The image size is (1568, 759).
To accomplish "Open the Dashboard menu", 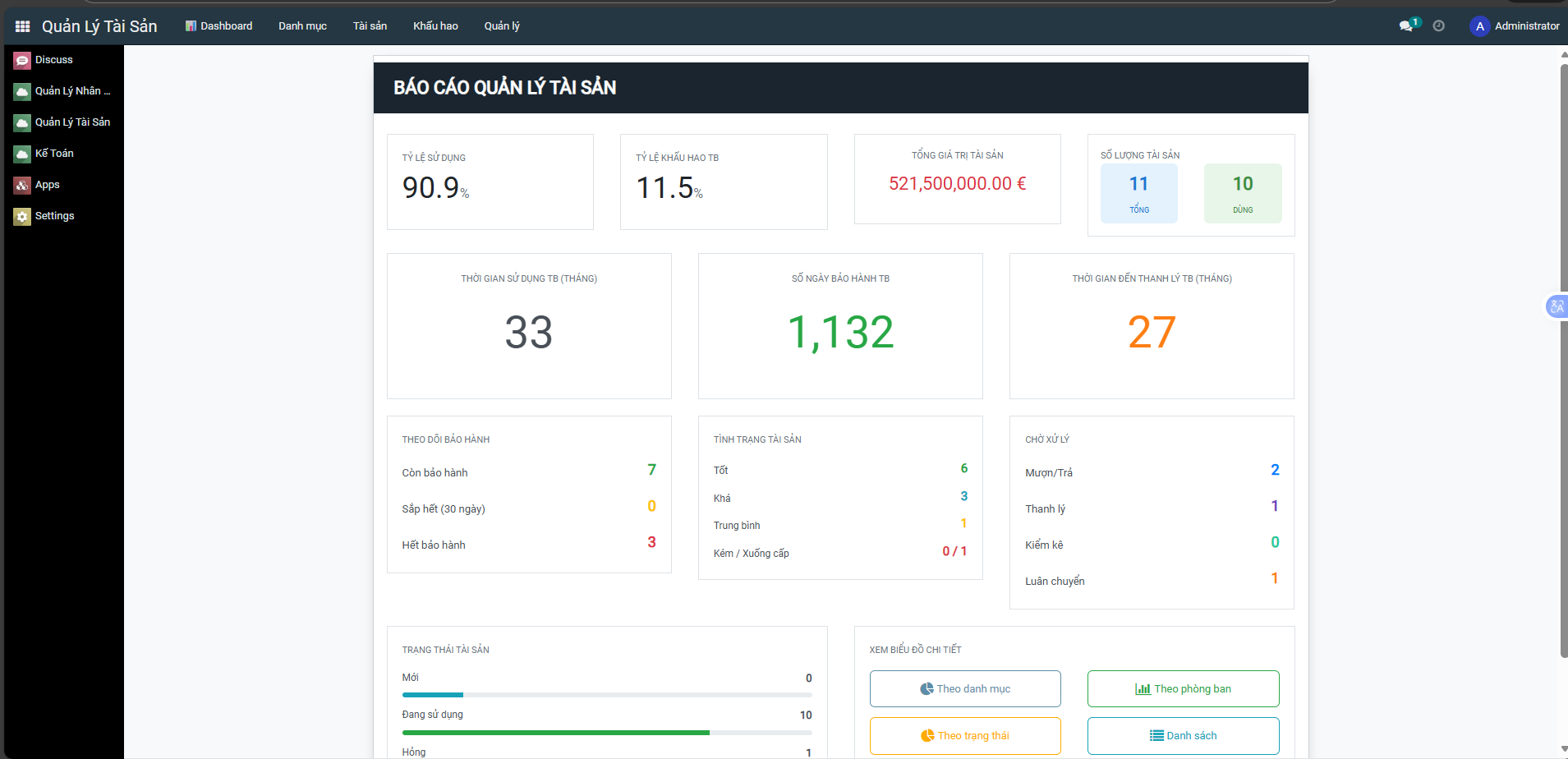I will click(x=218, y=26).
